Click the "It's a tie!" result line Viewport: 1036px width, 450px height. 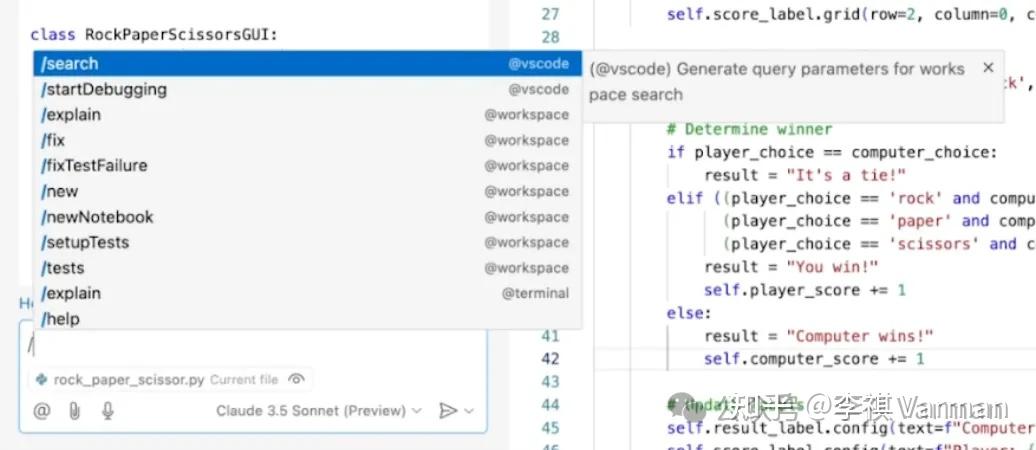click(x=805, y=175)
